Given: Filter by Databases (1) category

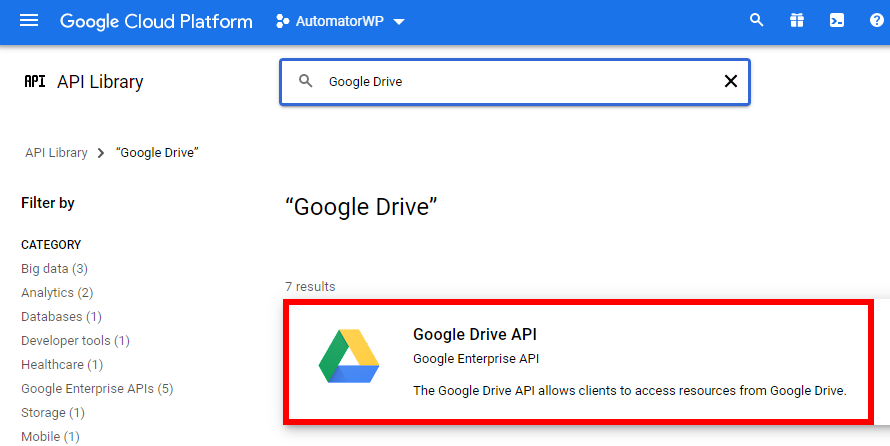Looking at the screenshot, I should 61,317.
